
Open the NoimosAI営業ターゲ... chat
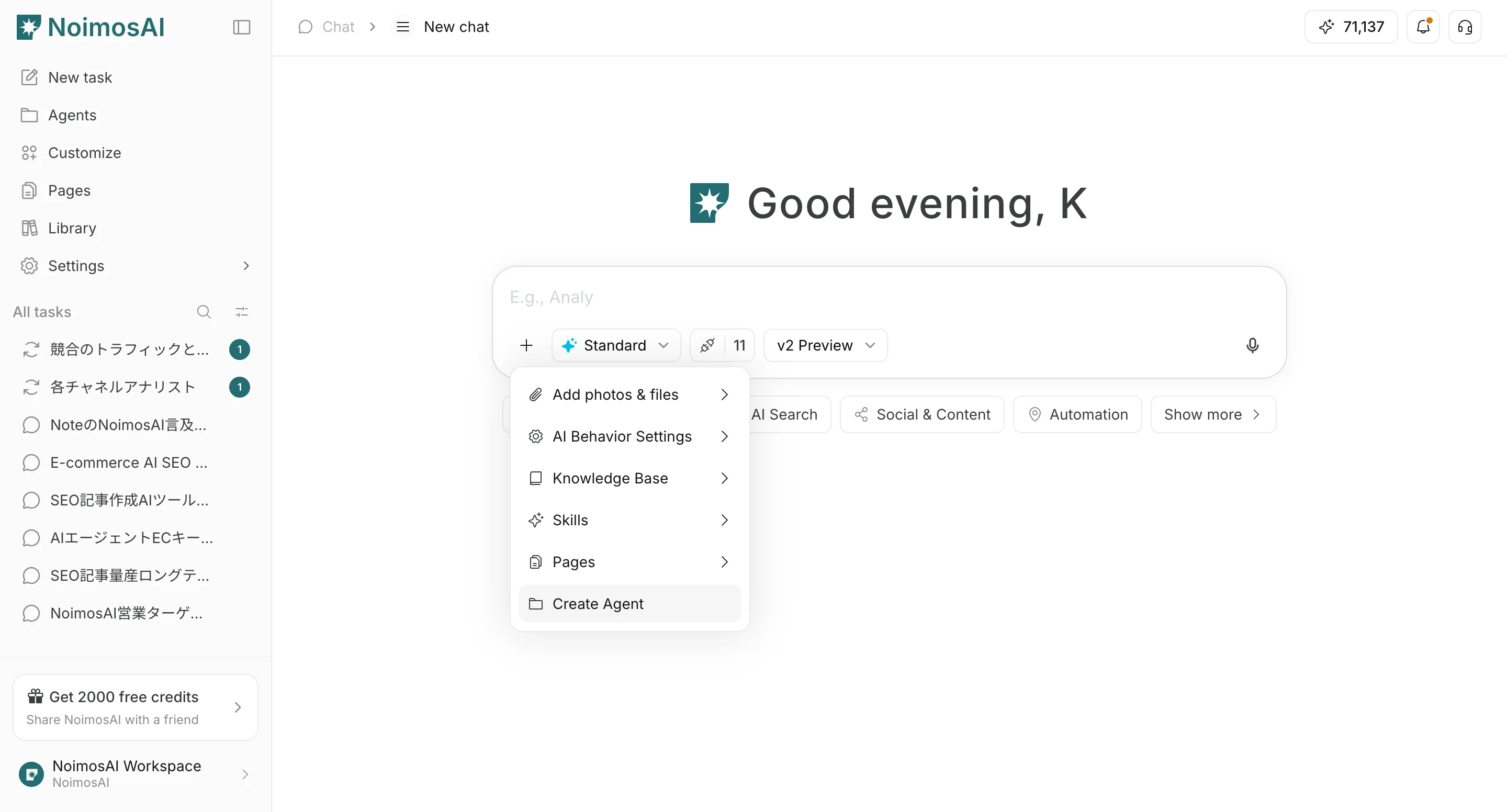coord(136,613)
